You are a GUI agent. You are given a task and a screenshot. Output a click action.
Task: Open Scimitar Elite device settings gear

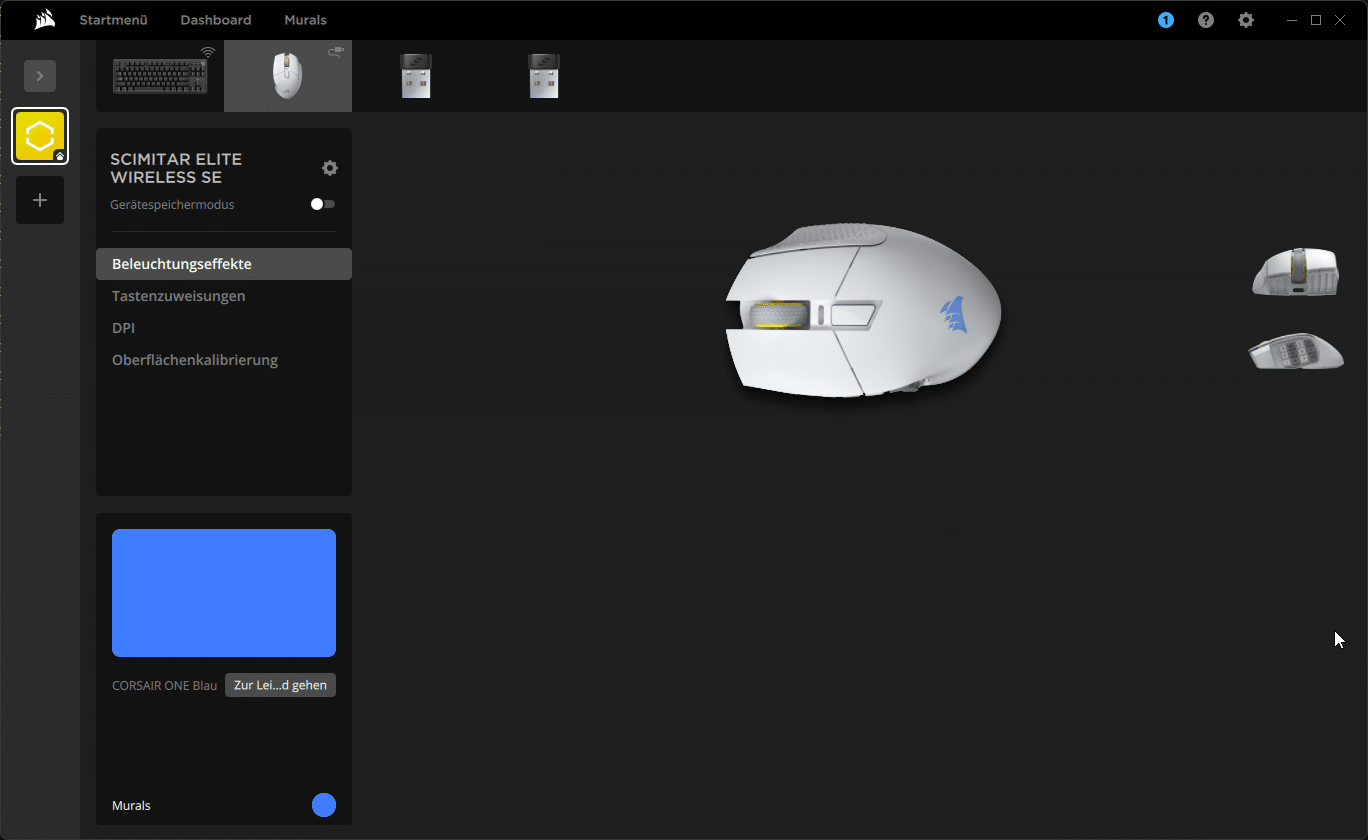click(330, 168)
